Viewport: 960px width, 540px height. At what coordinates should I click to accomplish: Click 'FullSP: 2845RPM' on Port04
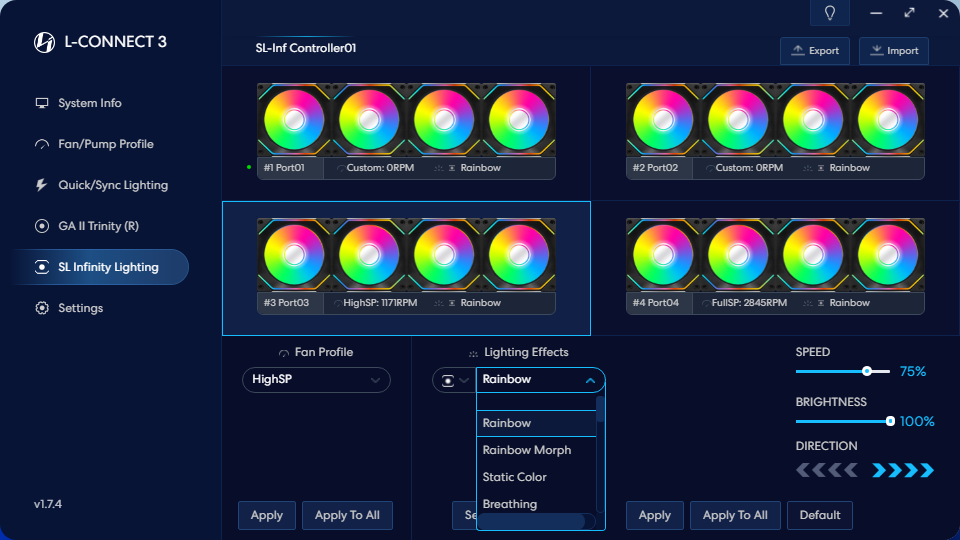(x=749, y=303)
